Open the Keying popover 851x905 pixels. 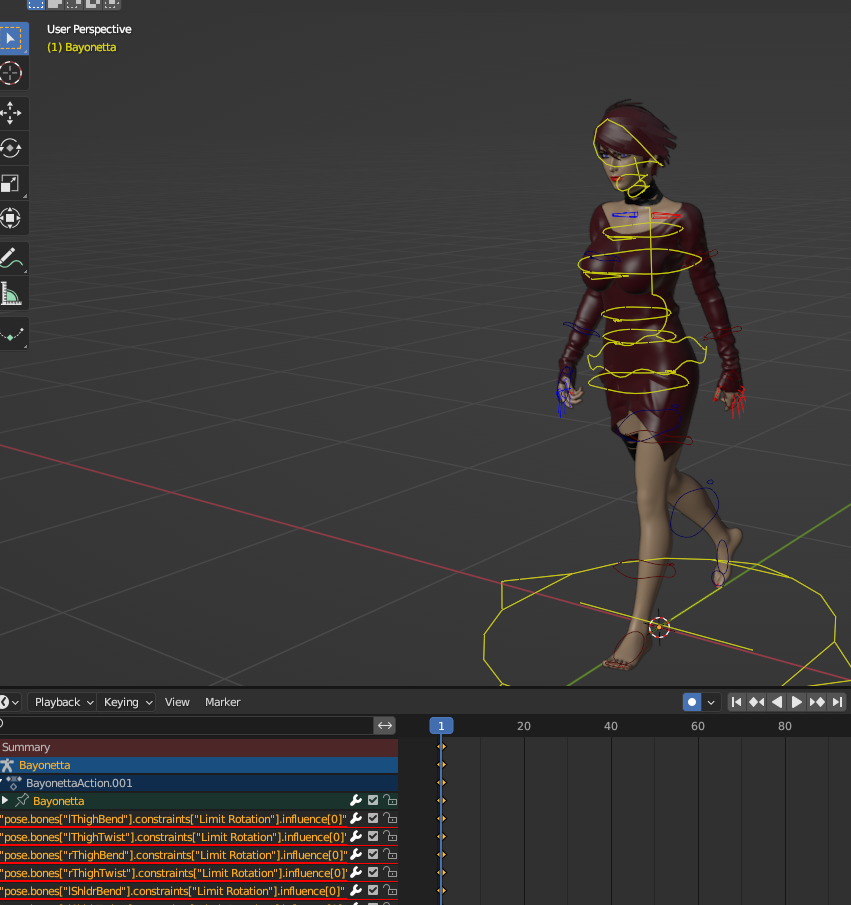(126, 702)
